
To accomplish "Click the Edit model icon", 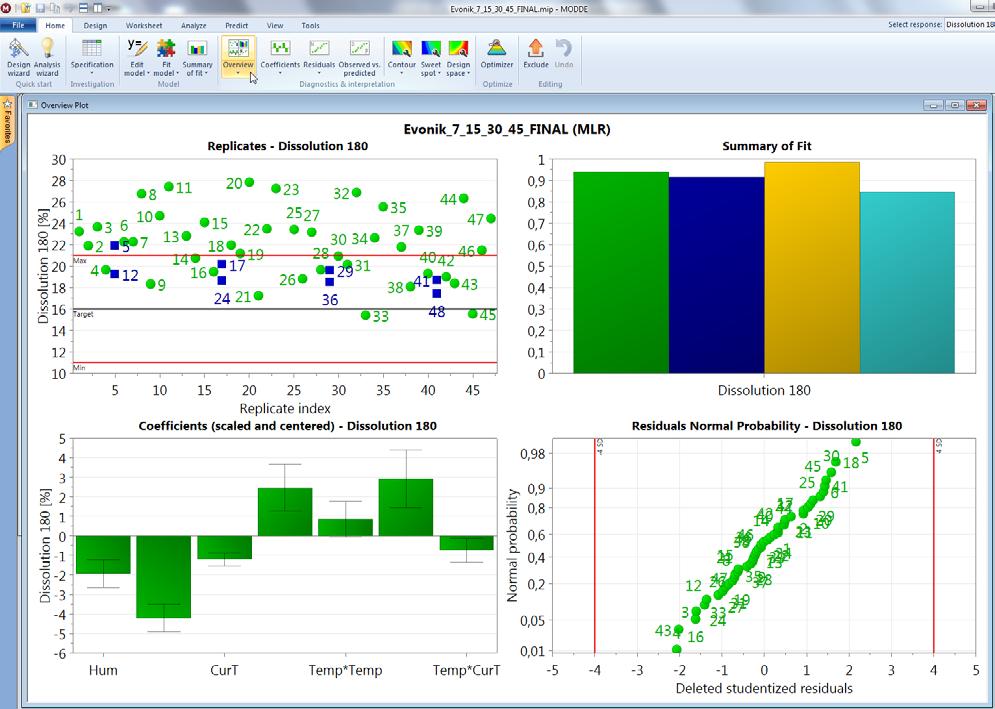I will 137,48.
